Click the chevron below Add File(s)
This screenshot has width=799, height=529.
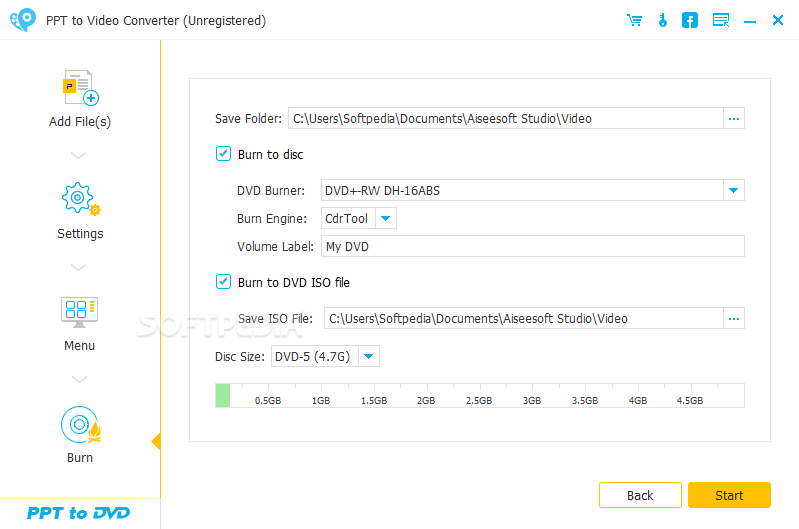click(78, 155)
